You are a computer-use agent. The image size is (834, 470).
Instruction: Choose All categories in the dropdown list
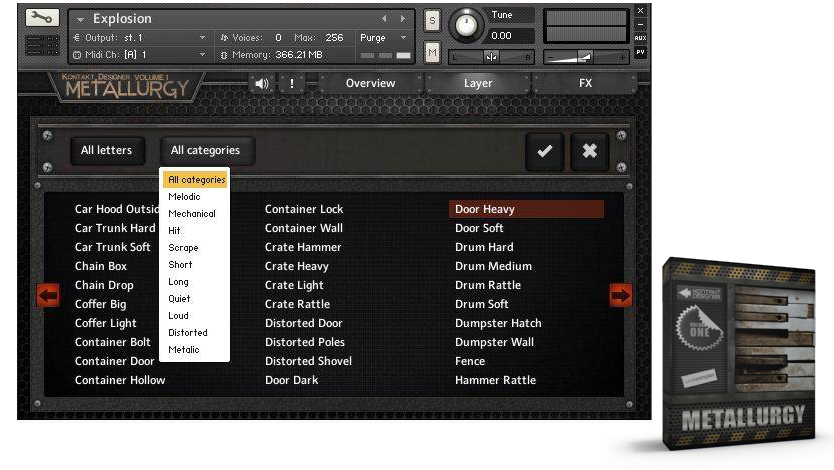pyautogui.click(x=195, y=180)
